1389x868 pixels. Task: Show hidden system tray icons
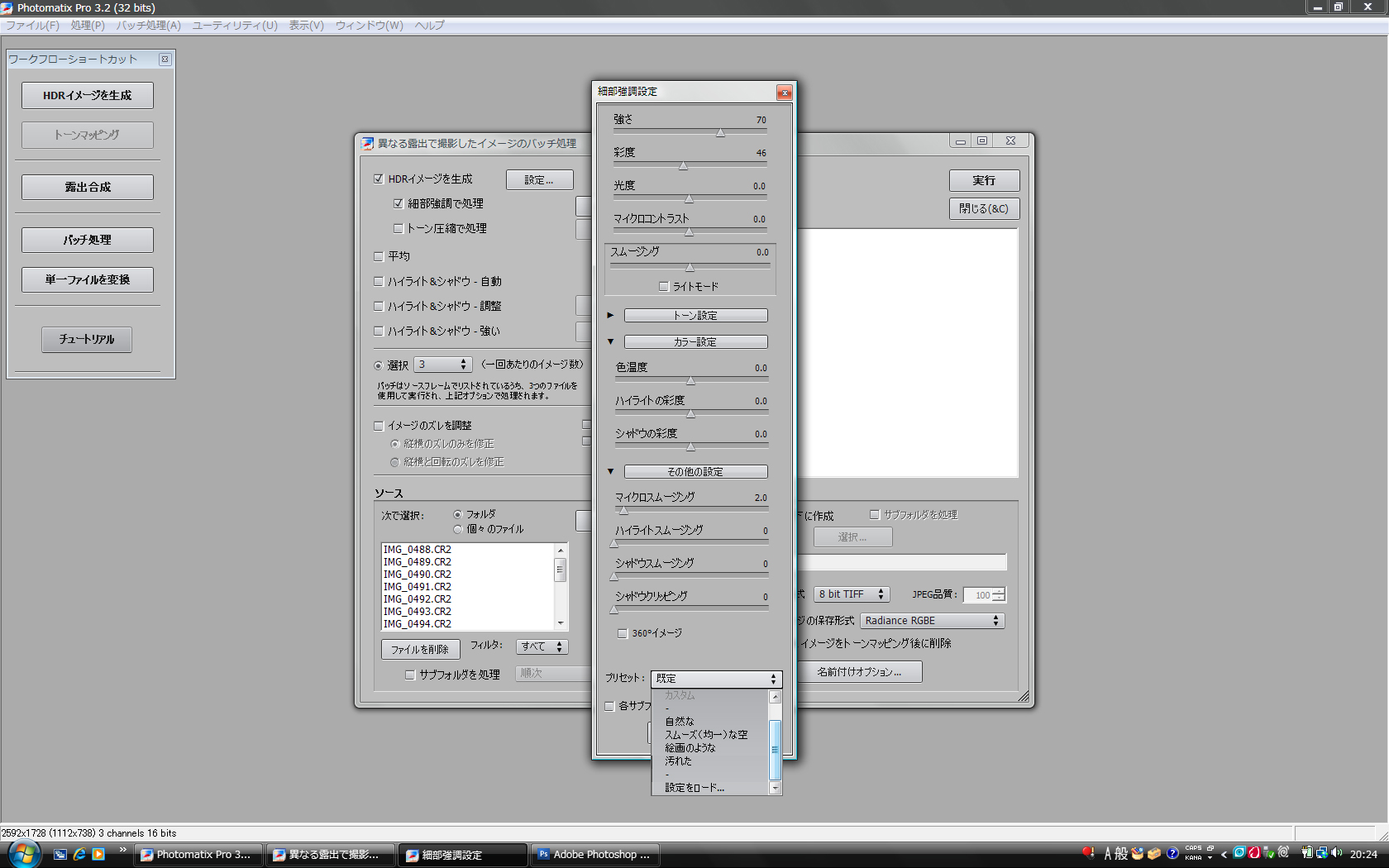coord(1224,854)
